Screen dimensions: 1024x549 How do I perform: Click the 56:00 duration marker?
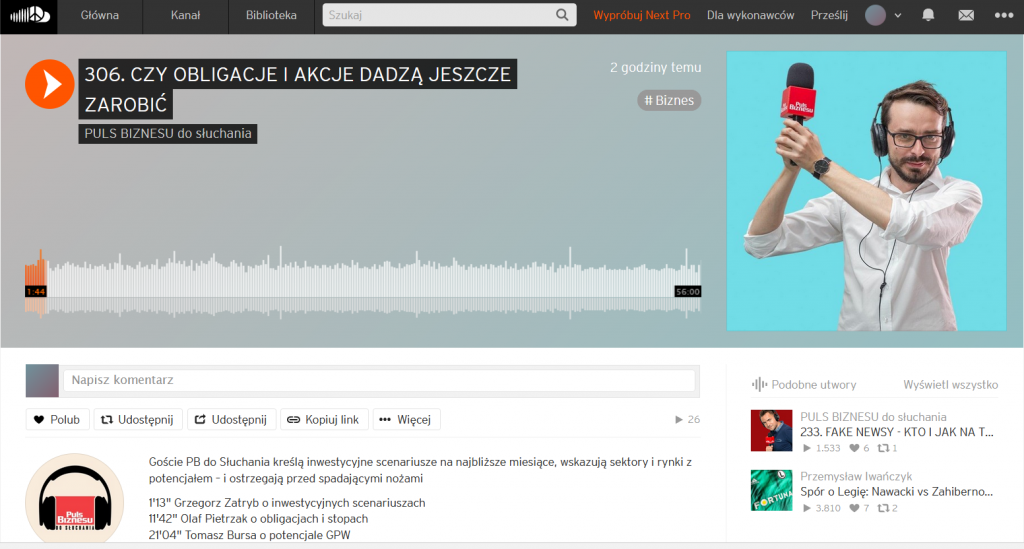688,292
